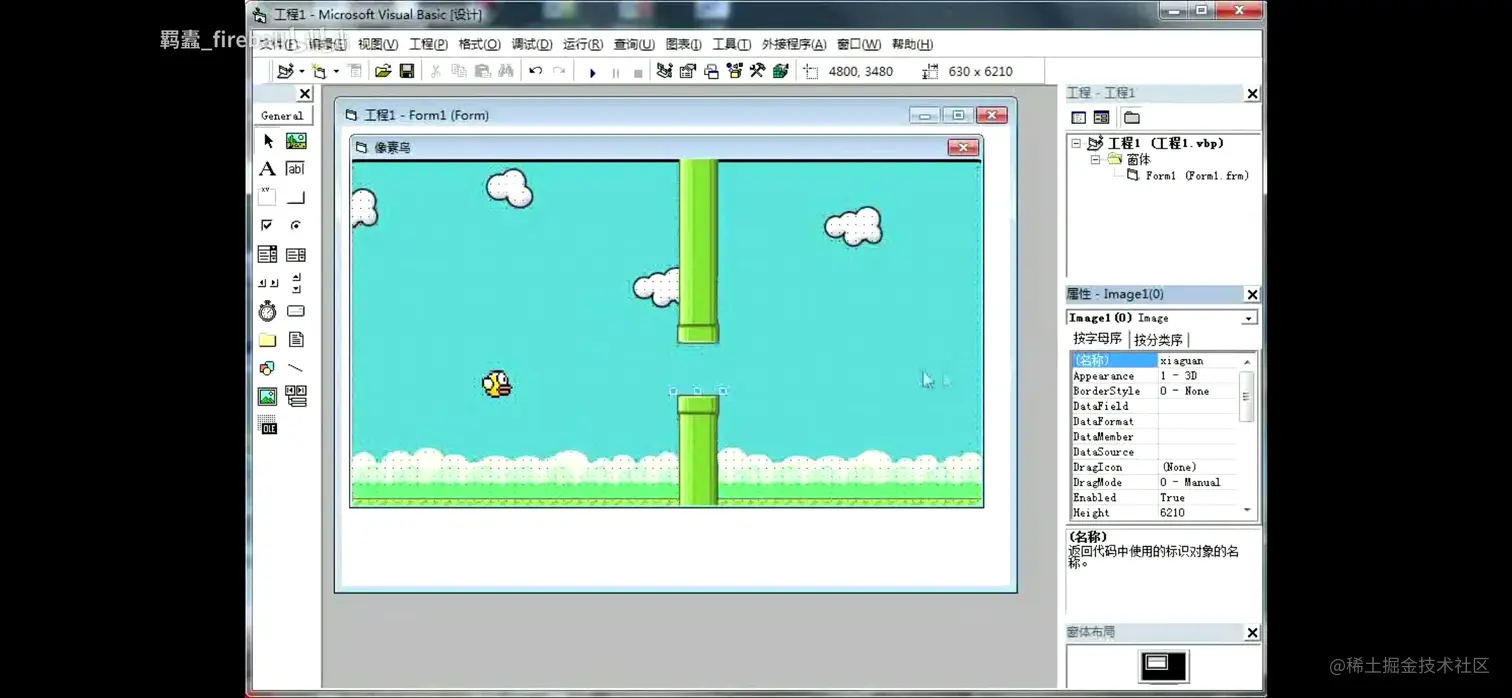
Task: Toggle Folders in the project panel
Action: click(x=1131, y=117)
